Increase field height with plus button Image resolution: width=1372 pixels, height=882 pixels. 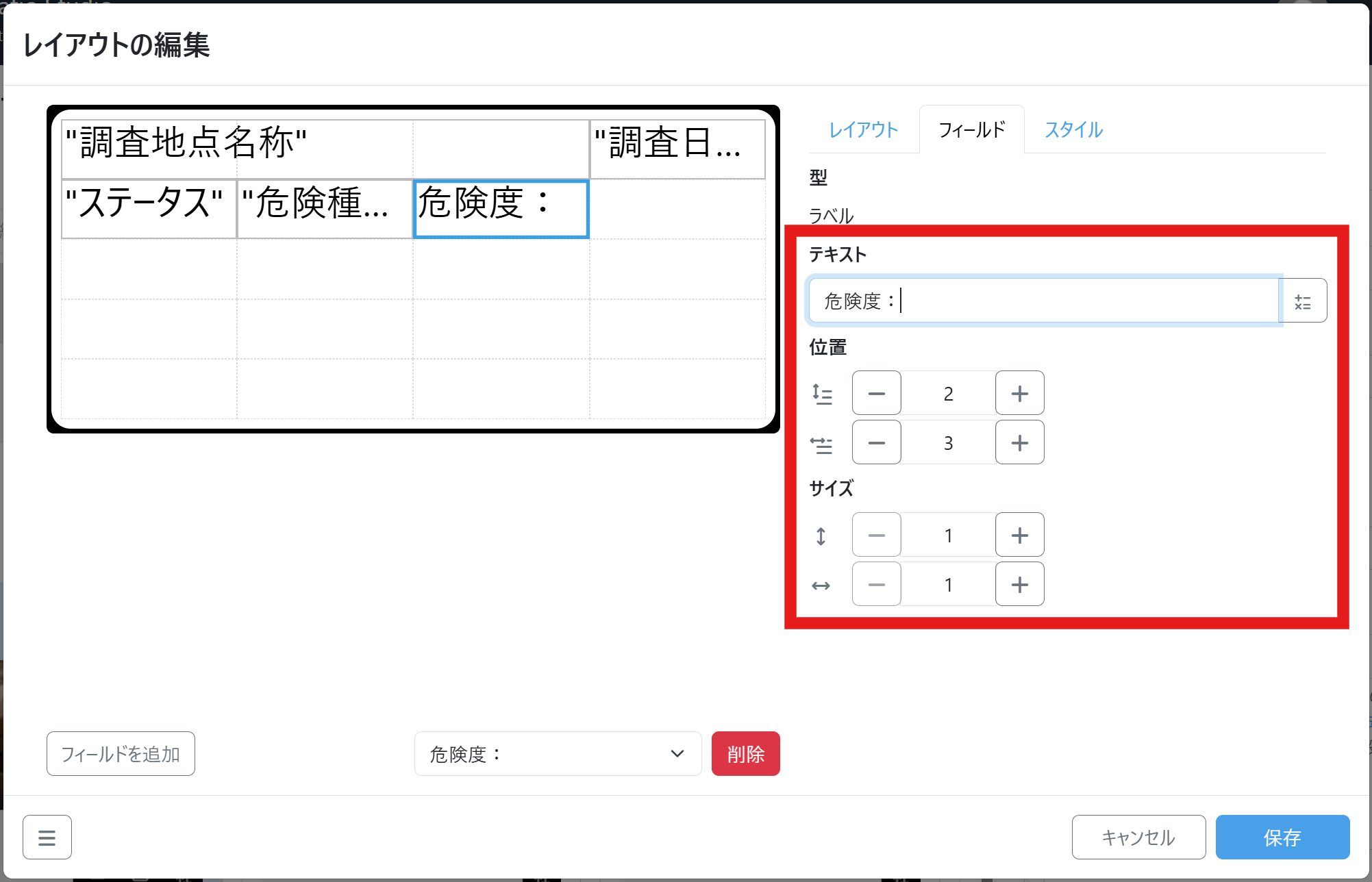1019,535
